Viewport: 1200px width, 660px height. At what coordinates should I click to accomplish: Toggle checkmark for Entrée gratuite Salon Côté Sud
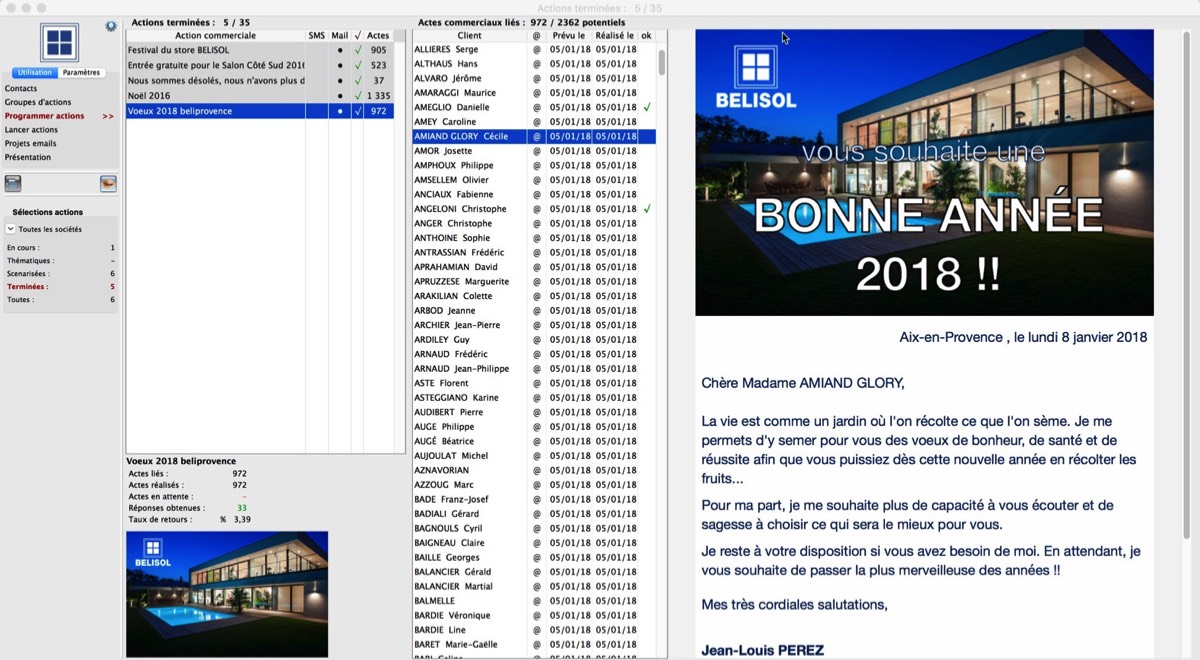358,65
